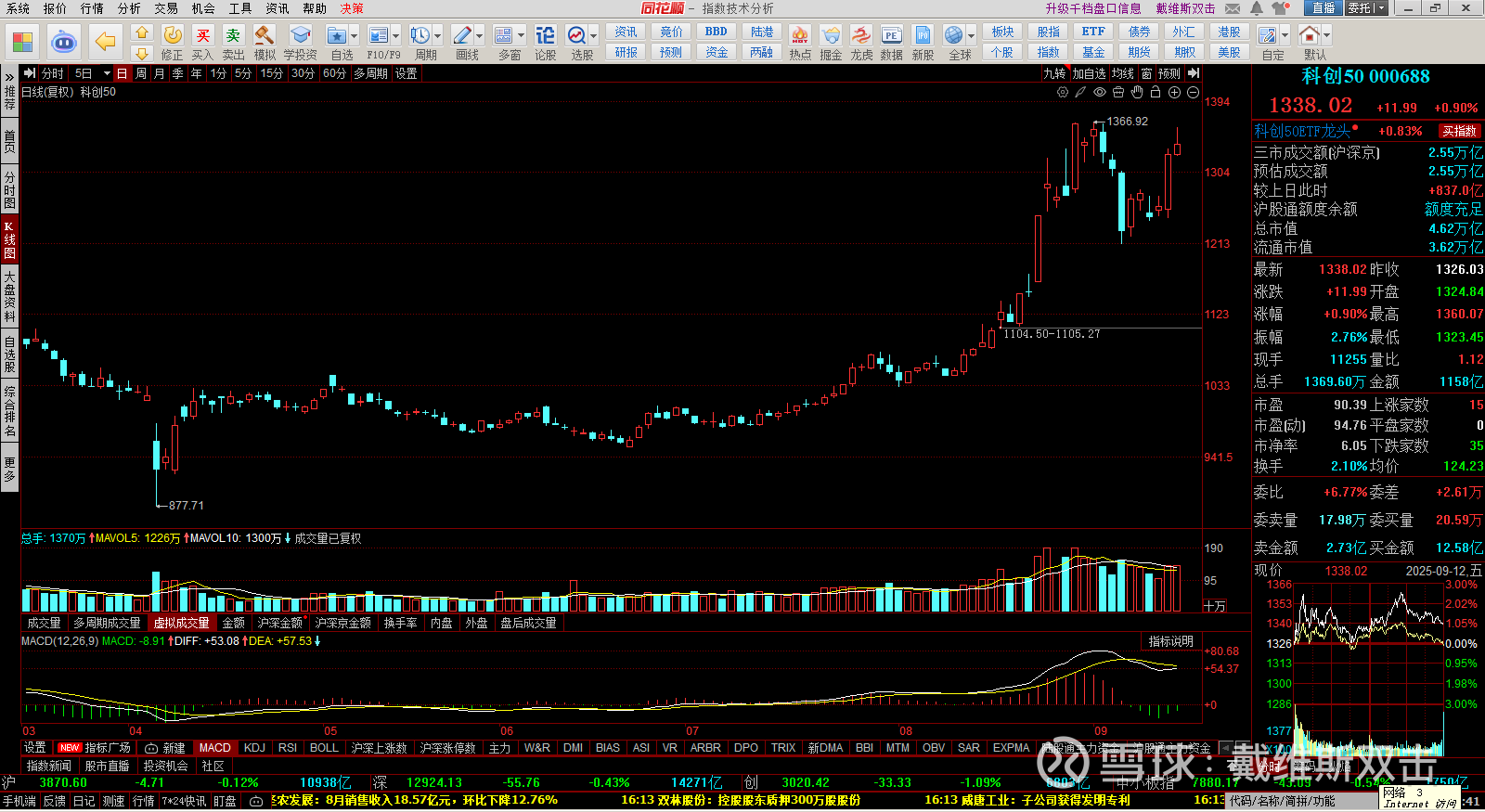Open the 系统 menu
The height and width of the screenshot is (812, 1485).
[18, 8]
